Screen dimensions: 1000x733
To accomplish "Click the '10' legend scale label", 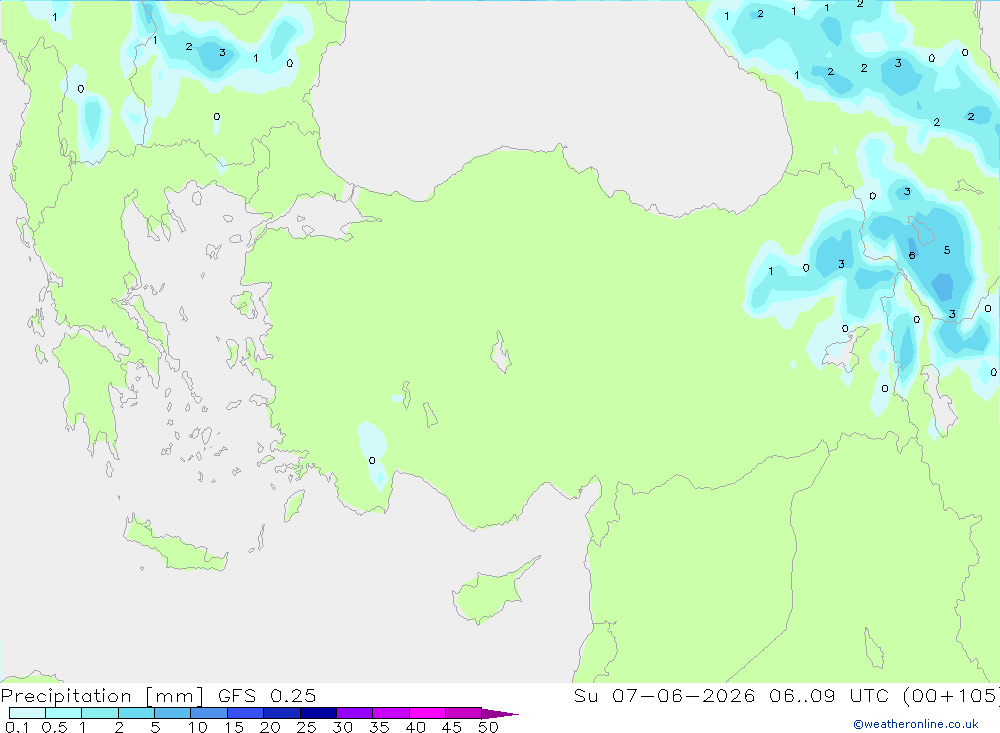I will 198,727.
